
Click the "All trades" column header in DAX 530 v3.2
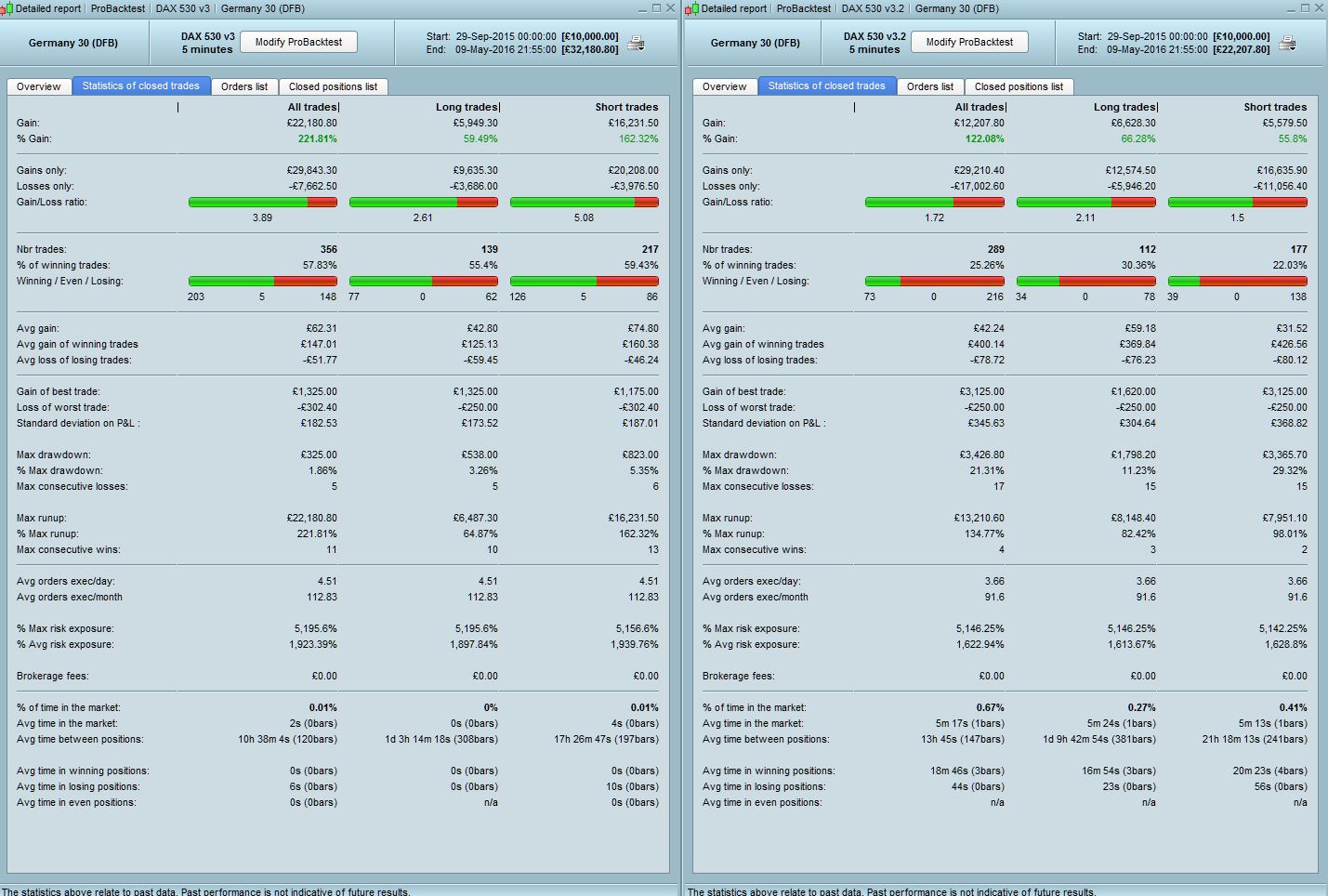[x=980, y=107]
